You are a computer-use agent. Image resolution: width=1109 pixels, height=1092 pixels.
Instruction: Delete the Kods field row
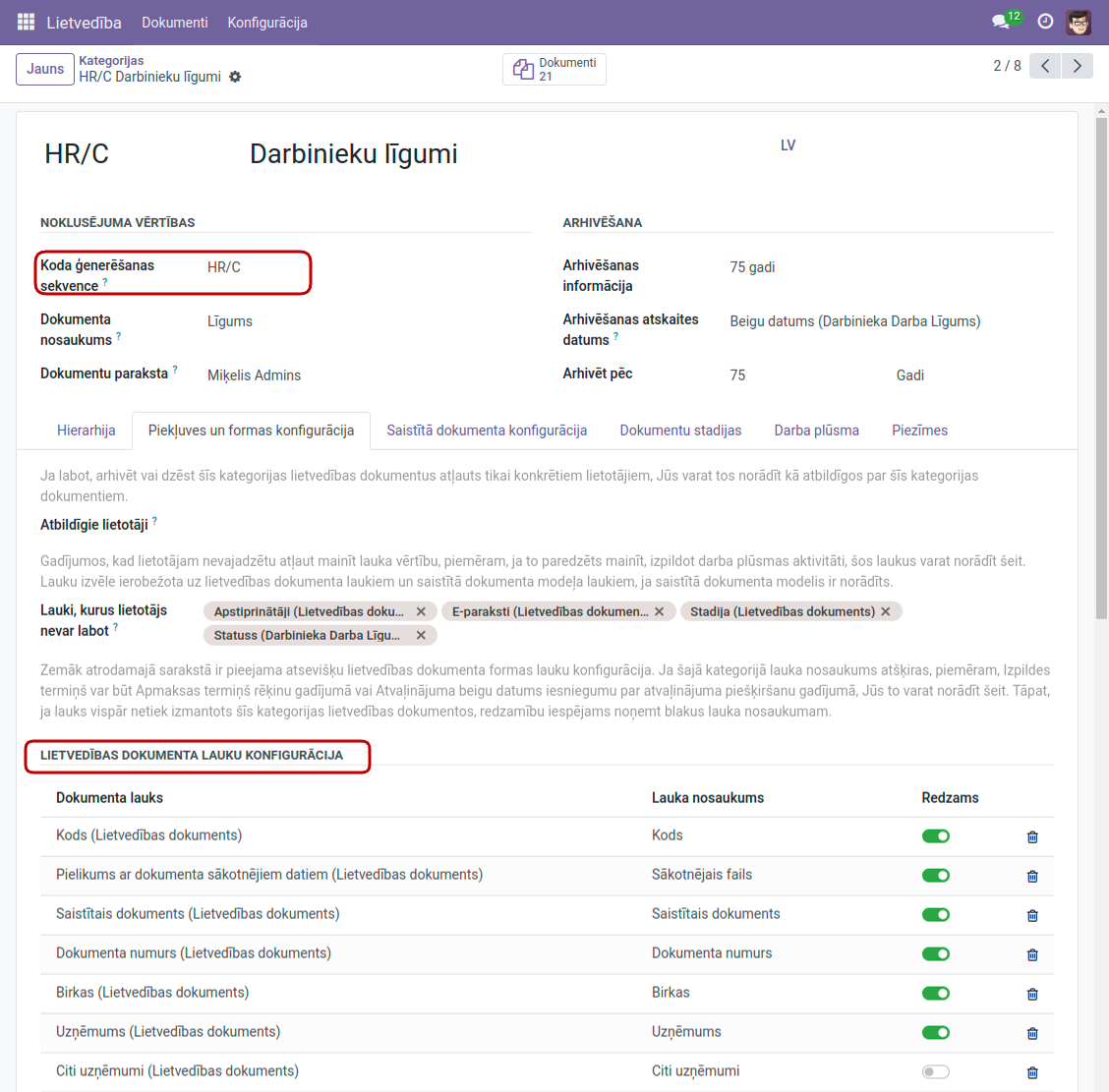tap(1032, 837)
